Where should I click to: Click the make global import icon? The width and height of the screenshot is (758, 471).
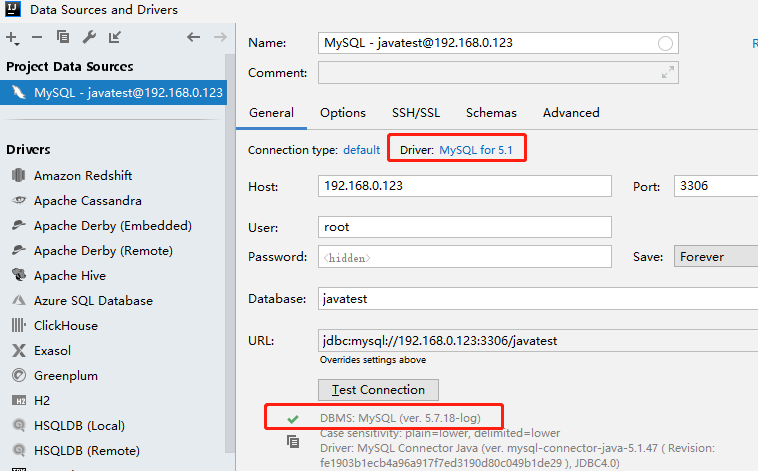[115, 37]
